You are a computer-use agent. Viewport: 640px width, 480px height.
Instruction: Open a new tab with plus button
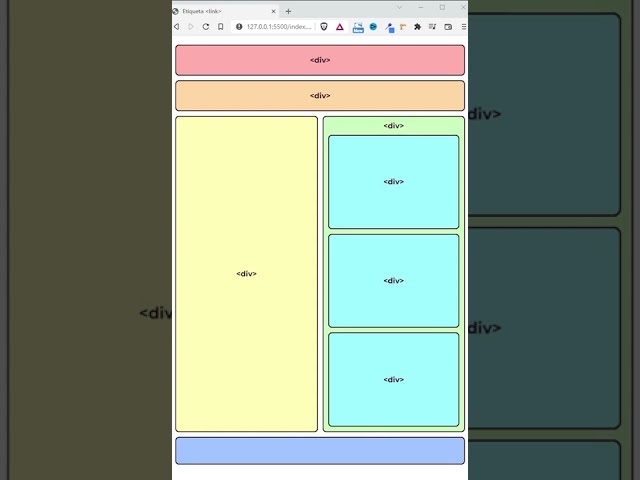(288, 11)
